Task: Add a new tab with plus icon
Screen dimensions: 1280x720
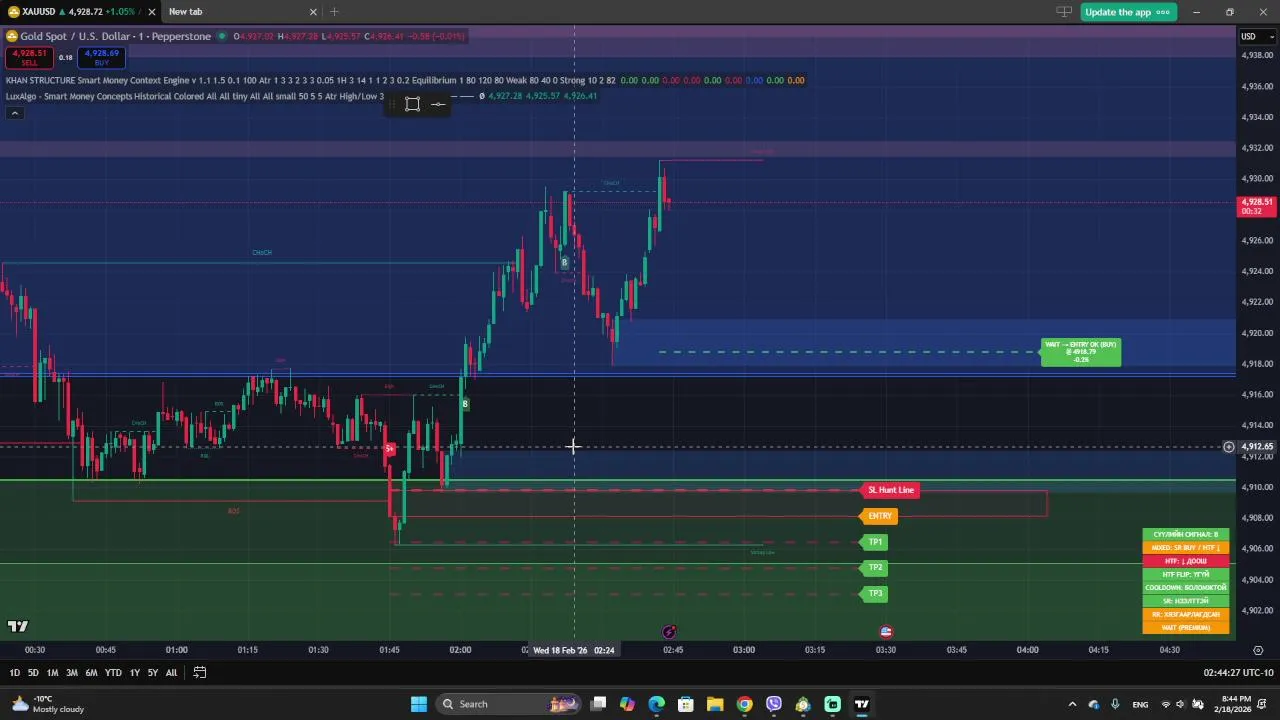Action: 334,12
